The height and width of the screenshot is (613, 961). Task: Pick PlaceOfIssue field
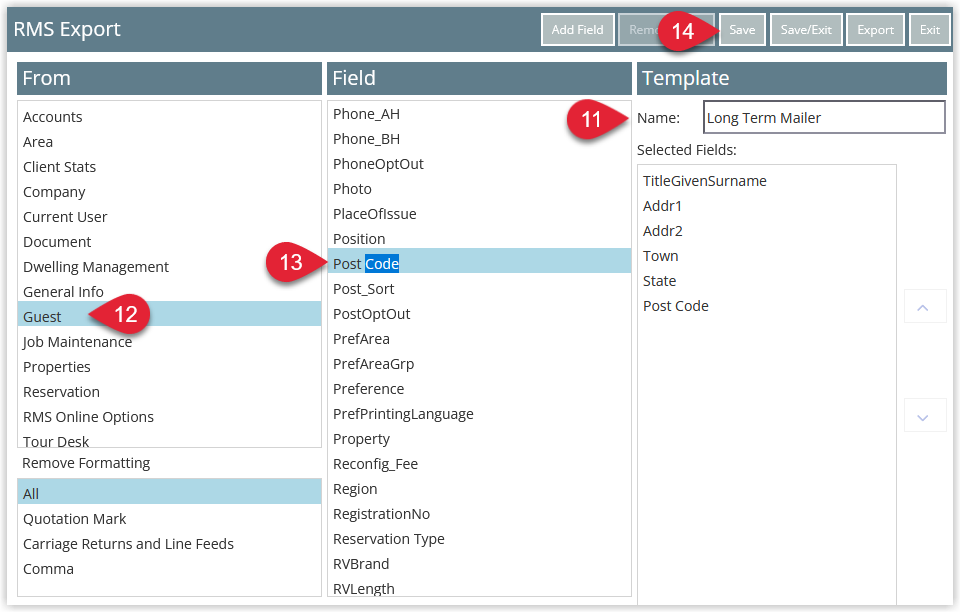point(479,214)
